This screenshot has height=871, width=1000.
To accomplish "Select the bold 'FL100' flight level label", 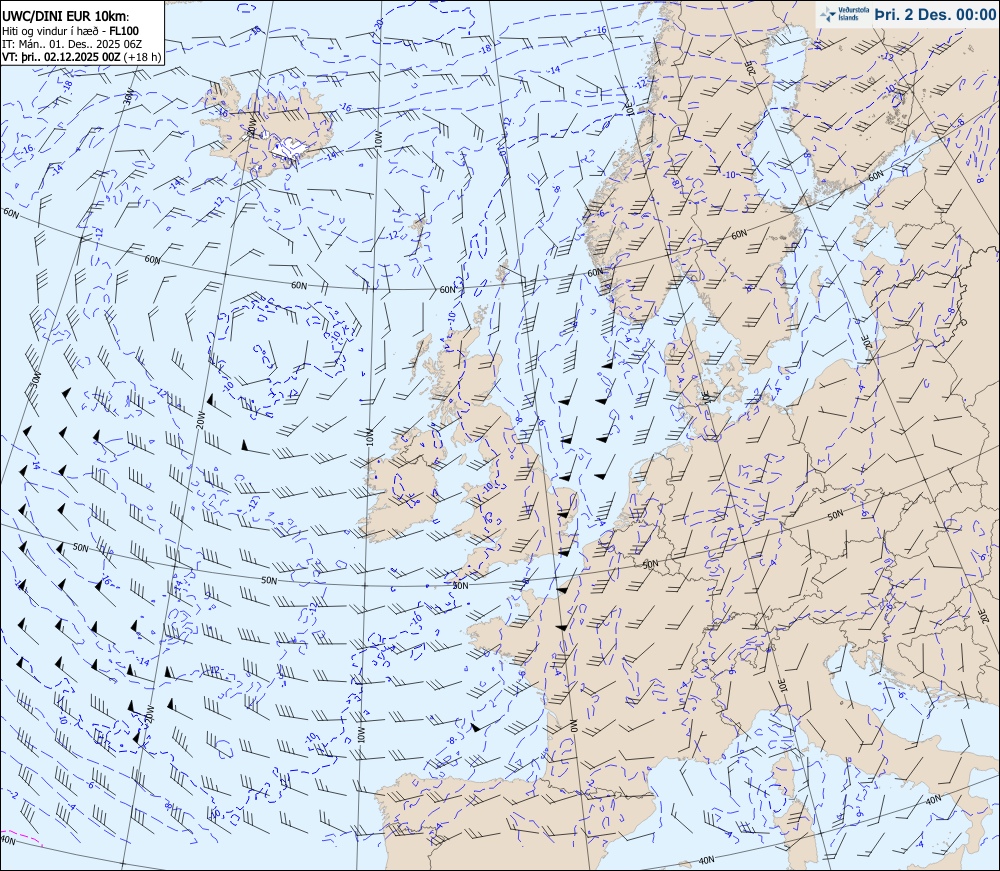I will point(124,31).
